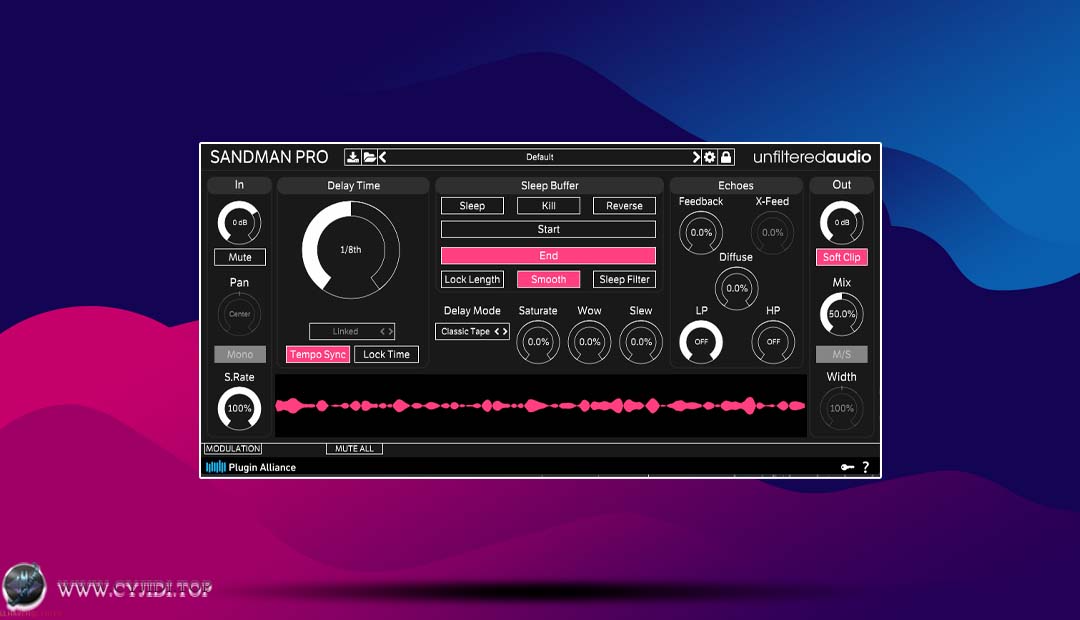This screenshot has width=1080, height=620.
Task: Click the Pan Center knob
Action: (240, 313)
